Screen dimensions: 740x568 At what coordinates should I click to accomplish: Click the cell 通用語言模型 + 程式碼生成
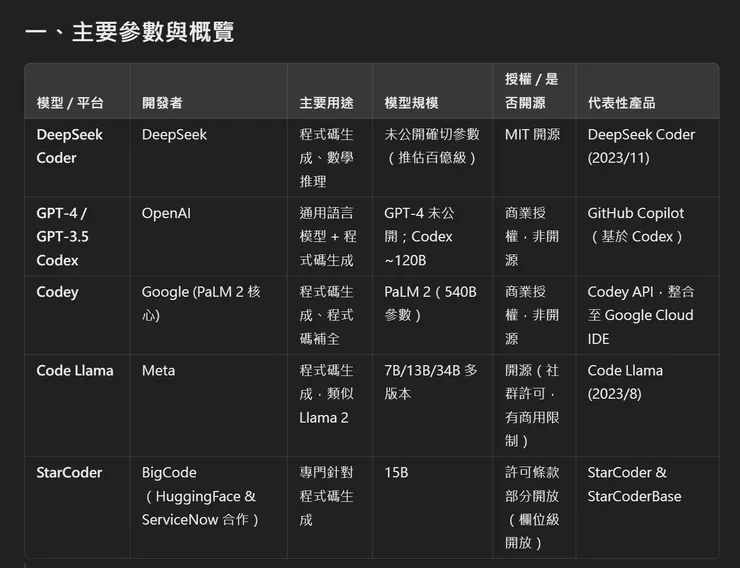click(328, 236)
